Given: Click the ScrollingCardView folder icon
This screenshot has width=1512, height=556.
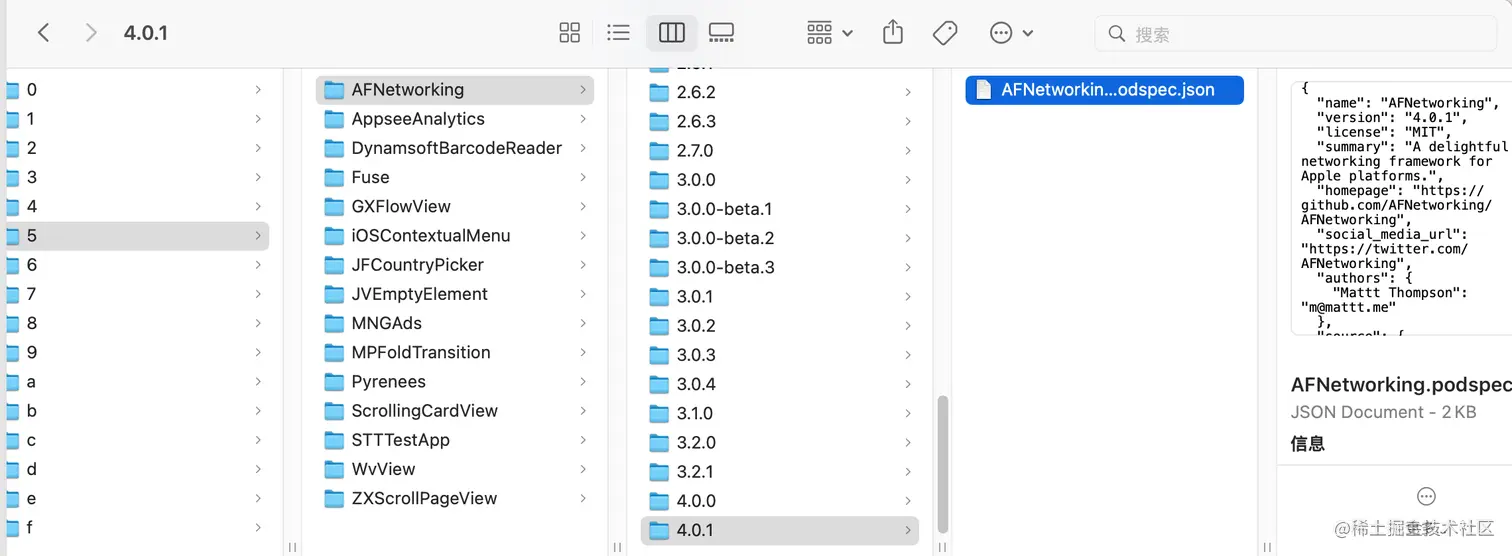Looking at the screenshot, I should 334,411.
